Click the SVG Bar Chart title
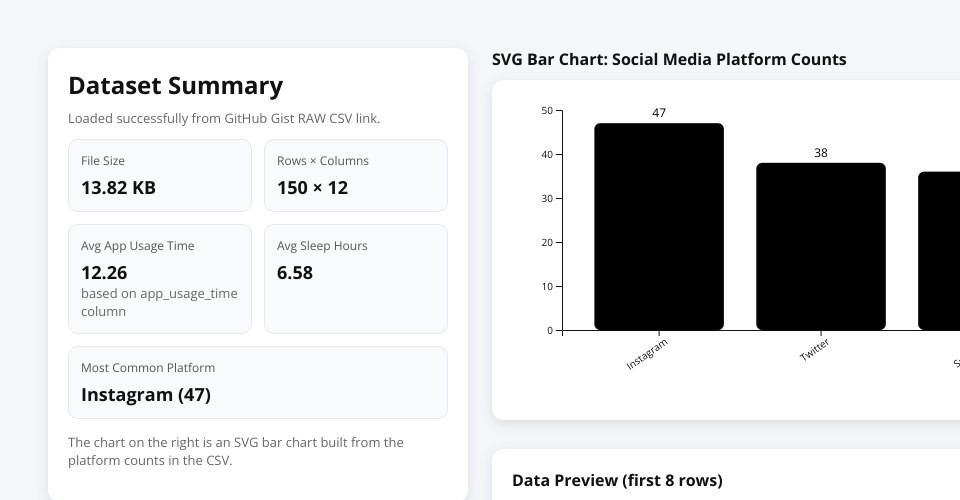This screenshot has height=500, width=960. (x=669, y=59)
